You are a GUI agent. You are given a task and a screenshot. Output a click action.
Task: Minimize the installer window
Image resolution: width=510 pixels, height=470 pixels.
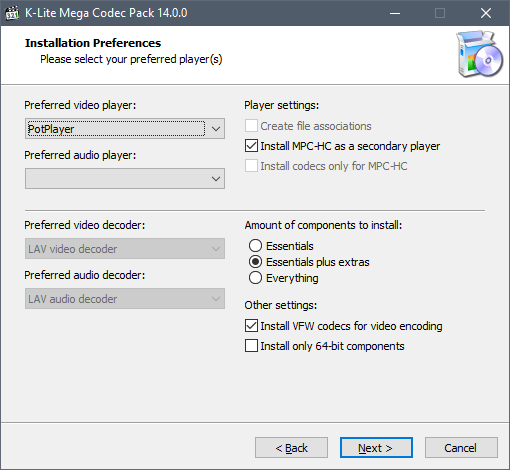click(395, 13)
